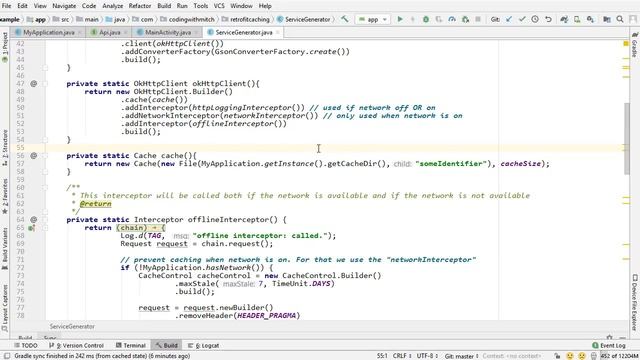Click the happy smiley feedback icon
640x360 pixels.
click(x=570, y=356)
